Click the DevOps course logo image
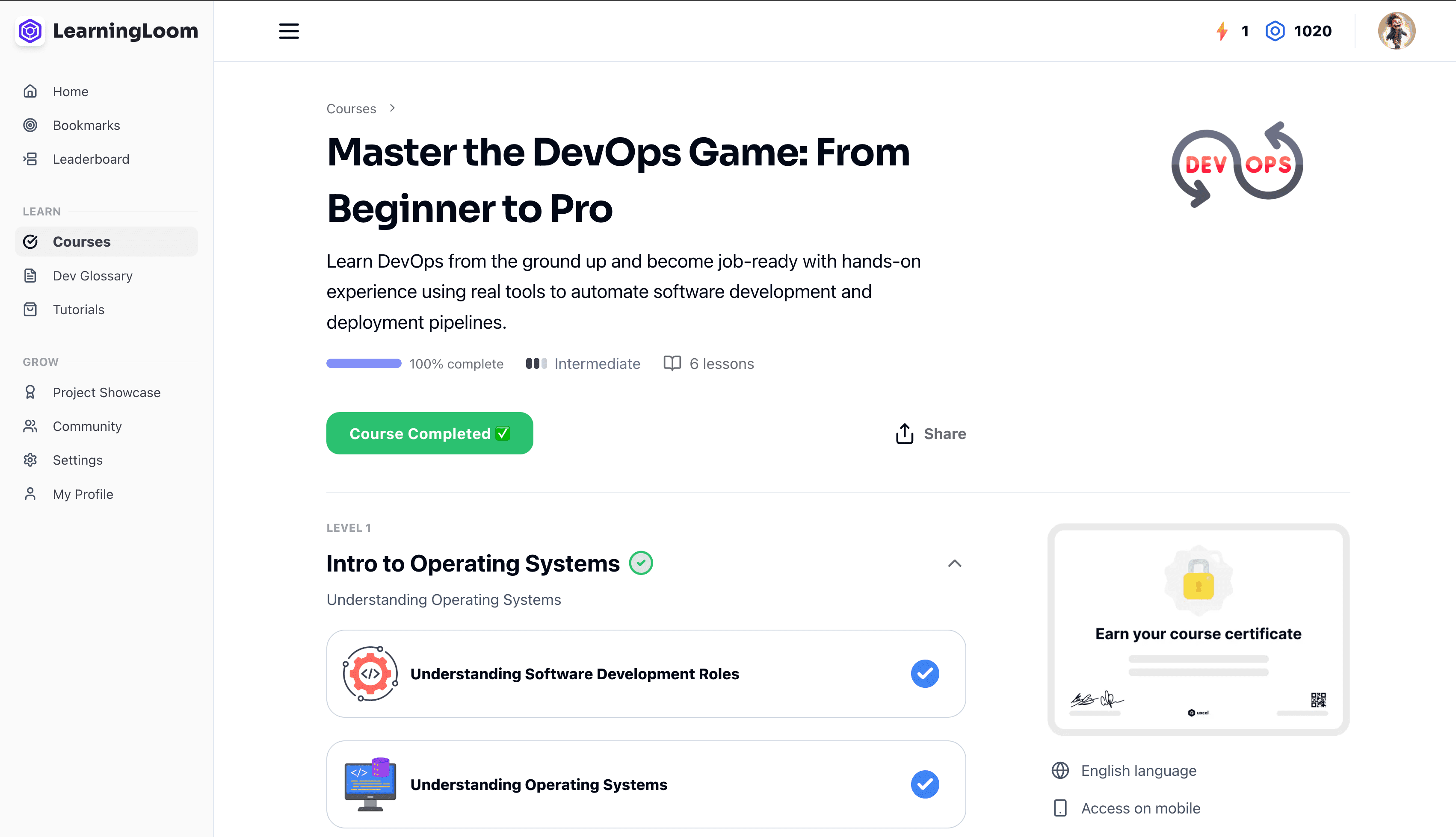The width and height of the screenshot is (1456, 837). click(1237, 165)
